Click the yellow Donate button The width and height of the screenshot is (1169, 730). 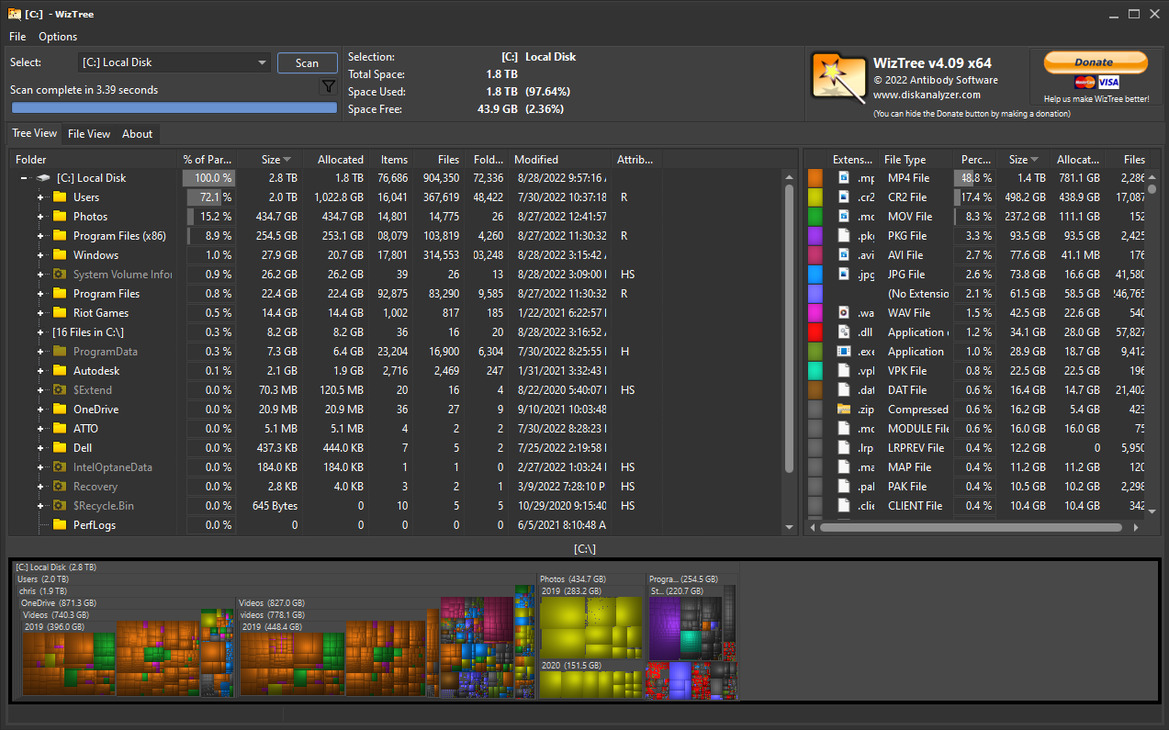tap(1094, 63)
